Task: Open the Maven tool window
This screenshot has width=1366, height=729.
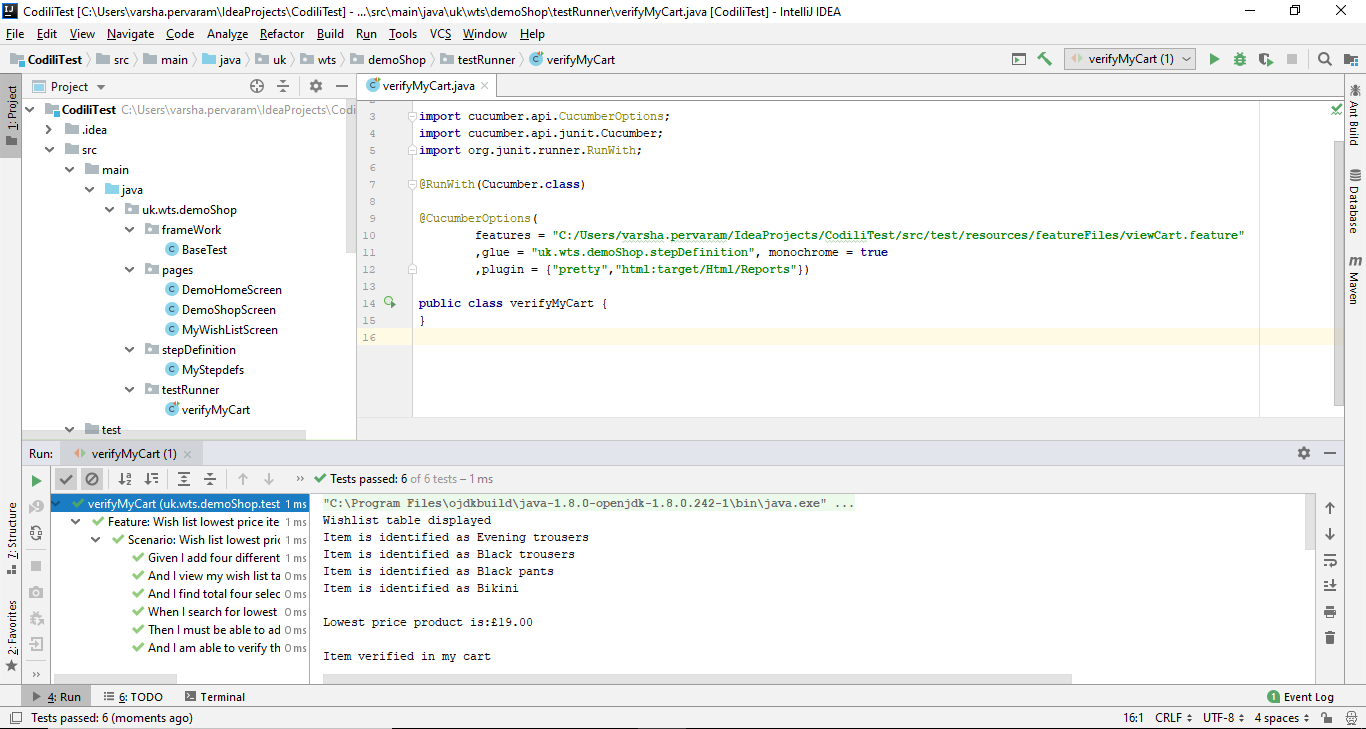Action: [x=1354, y=280]
